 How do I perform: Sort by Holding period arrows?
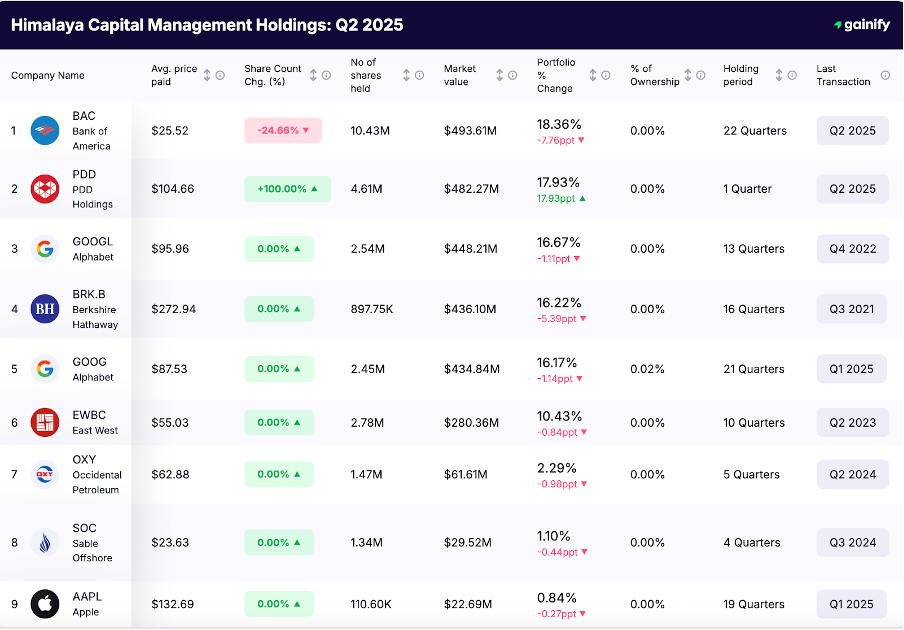[x=779, y=75]
